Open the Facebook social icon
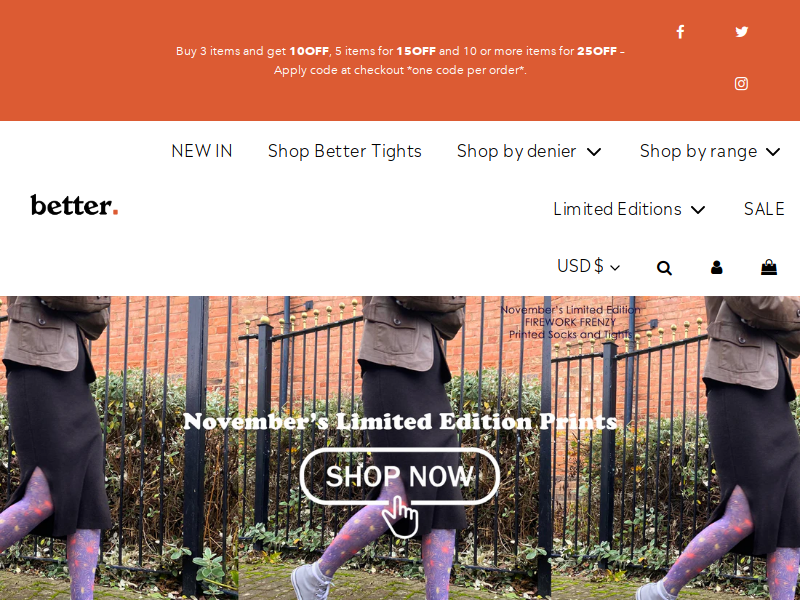This screenshot has height=600, width=800. [680, 32]
